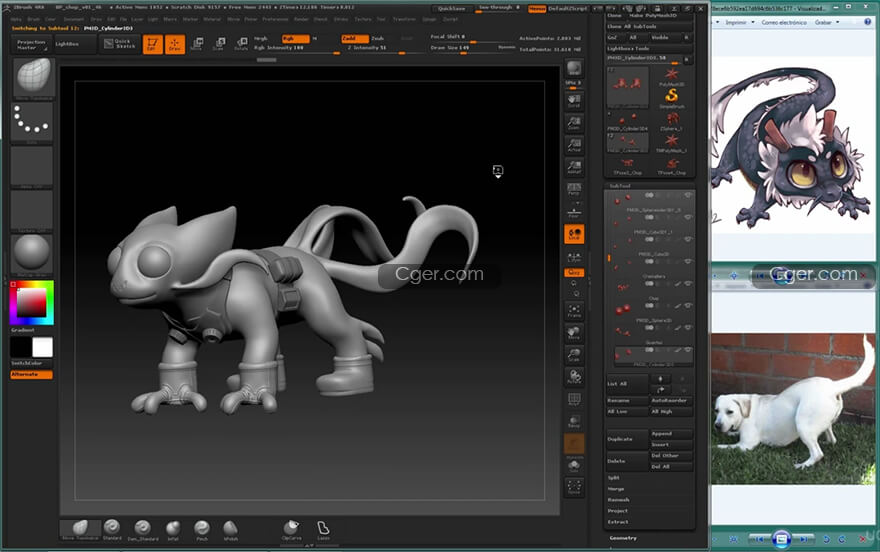Pick a color from the color picker square
The width and height of the screenshot is (880, 552).
[31, 300]
